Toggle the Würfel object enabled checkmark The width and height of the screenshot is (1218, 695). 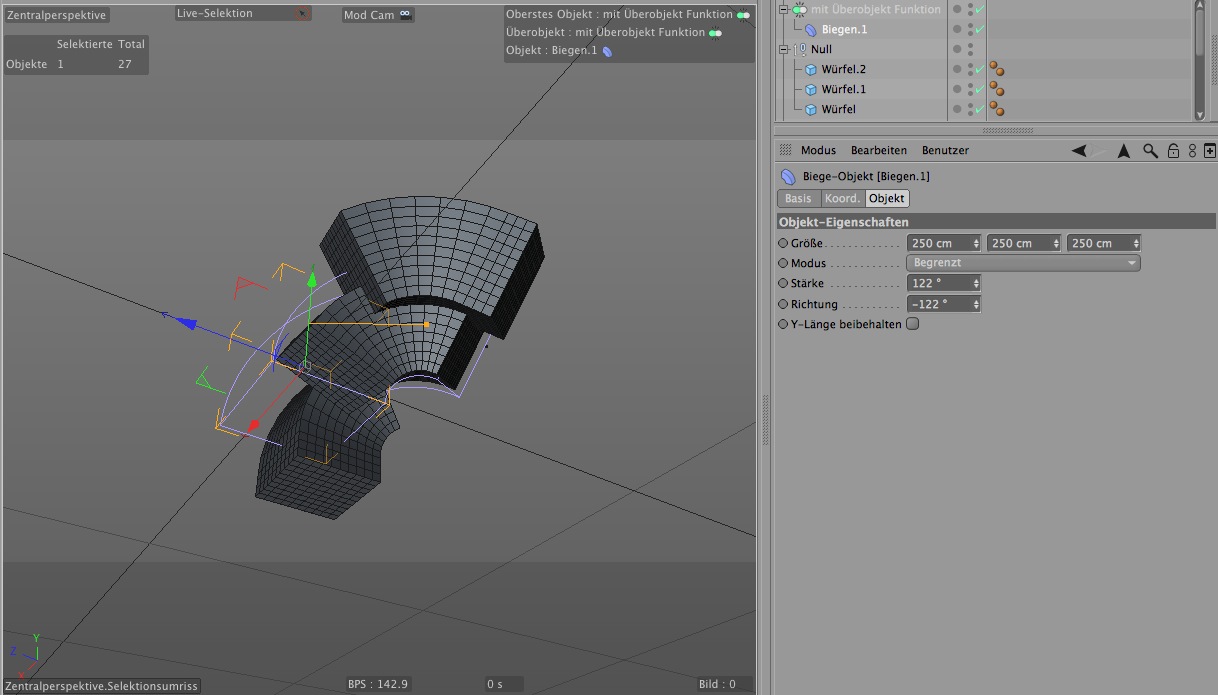pyautogui.click(x=980, y=109)
